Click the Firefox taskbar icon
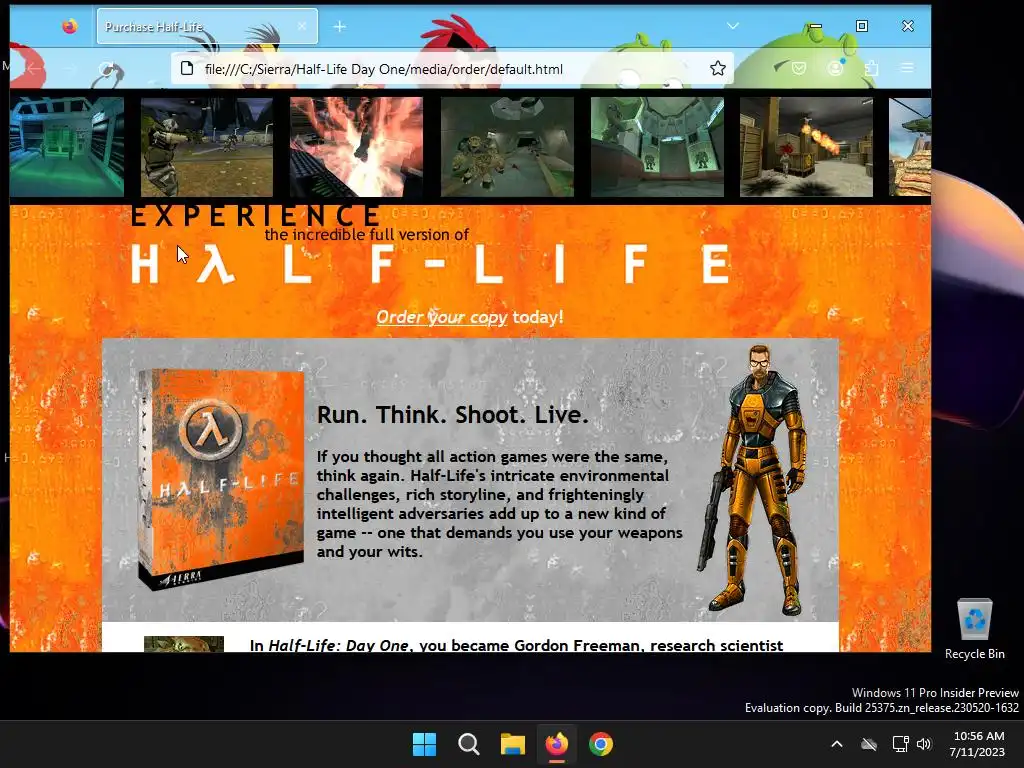Image resolution: width=1024 pixels, height=768 pixels. (556, 744)
